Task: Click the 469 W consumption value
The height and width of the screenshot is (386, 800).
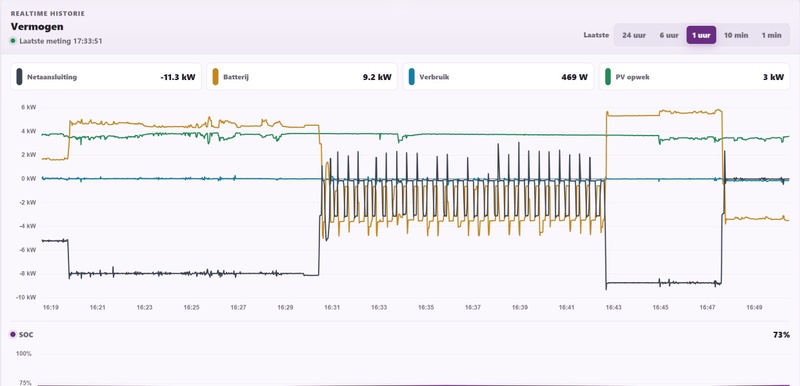Action: pyautogui.click(x=574, y=78)
